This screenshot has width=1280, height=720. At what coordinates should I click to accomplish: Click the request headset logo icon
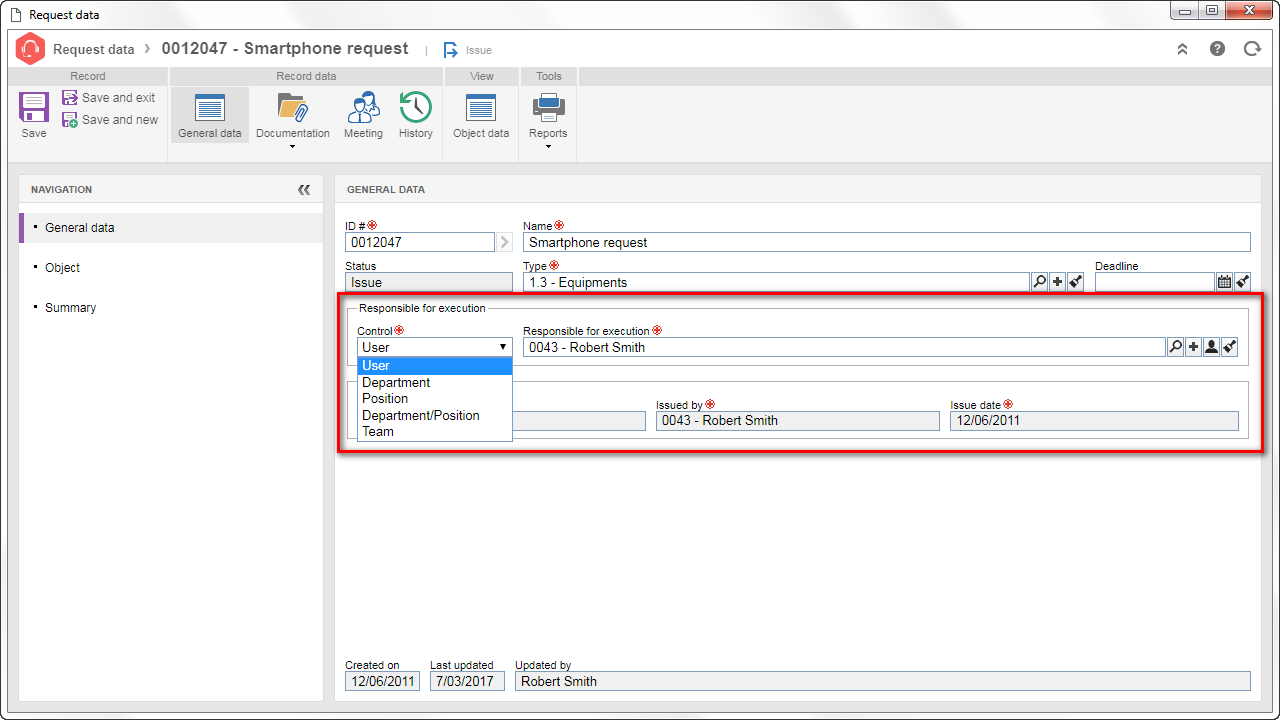31,49
